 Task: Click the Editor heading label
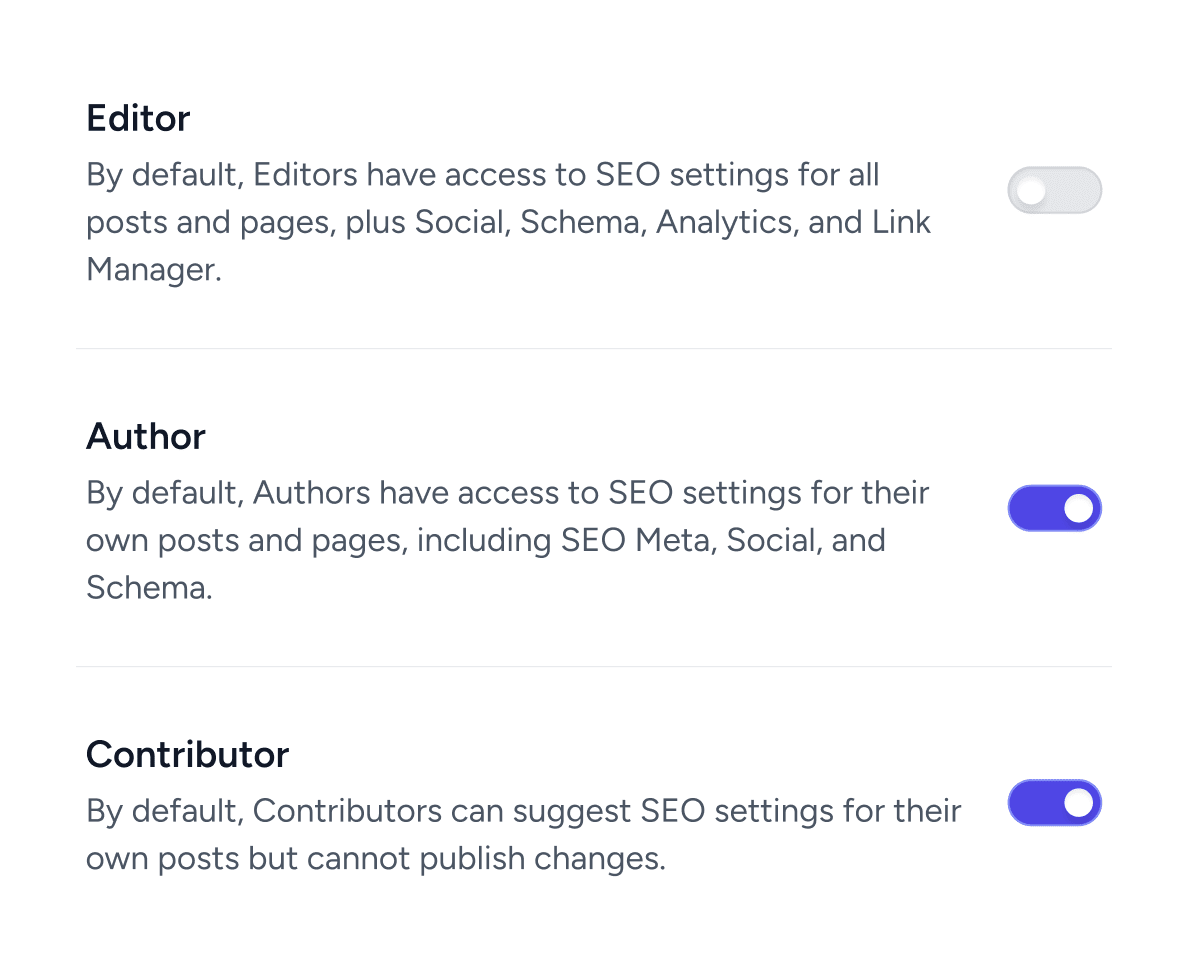tap(138, 118)
